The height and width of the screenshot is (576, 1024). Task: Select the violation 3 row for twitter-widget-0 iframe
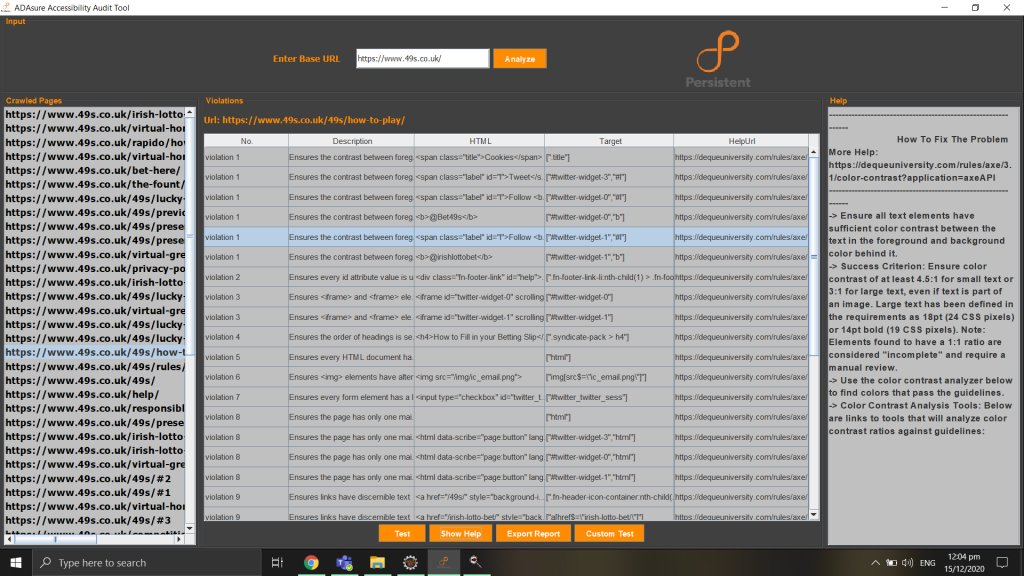pos(506,297)
